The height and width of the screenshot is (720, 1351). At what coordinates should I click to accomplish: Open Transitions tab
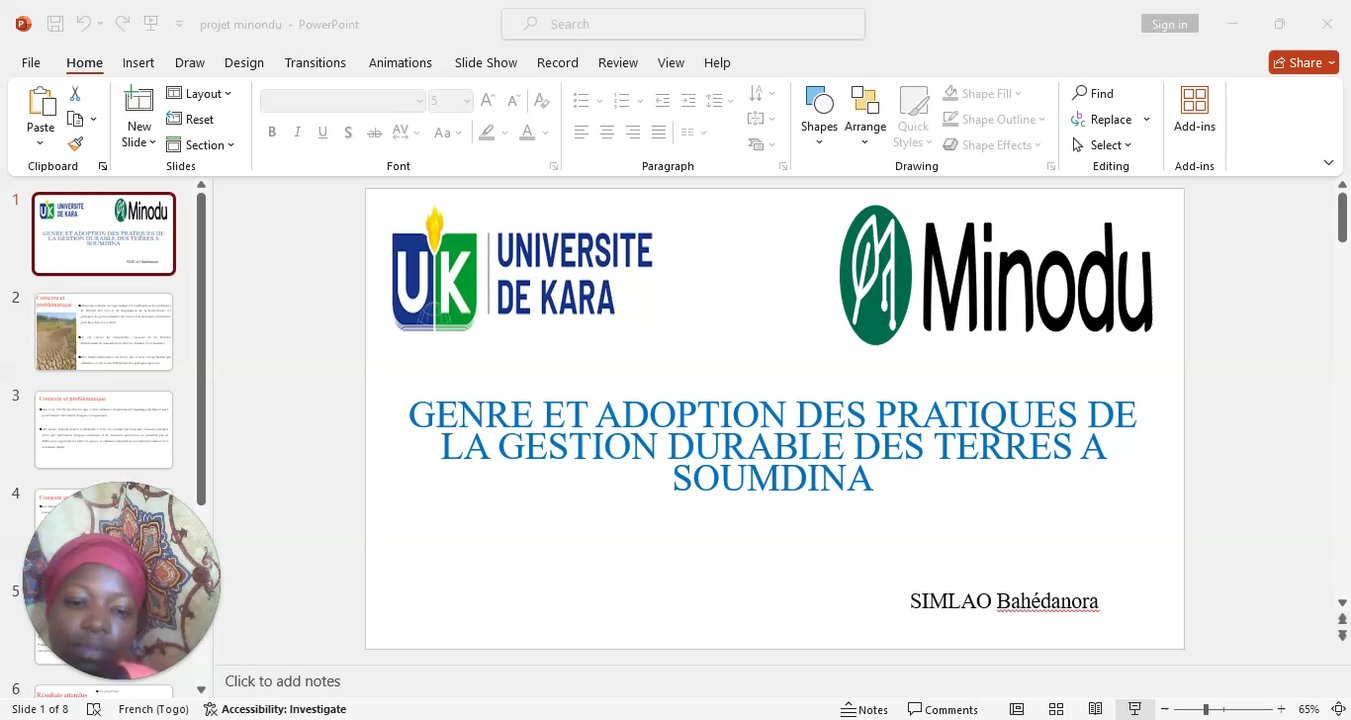[315, 62]
